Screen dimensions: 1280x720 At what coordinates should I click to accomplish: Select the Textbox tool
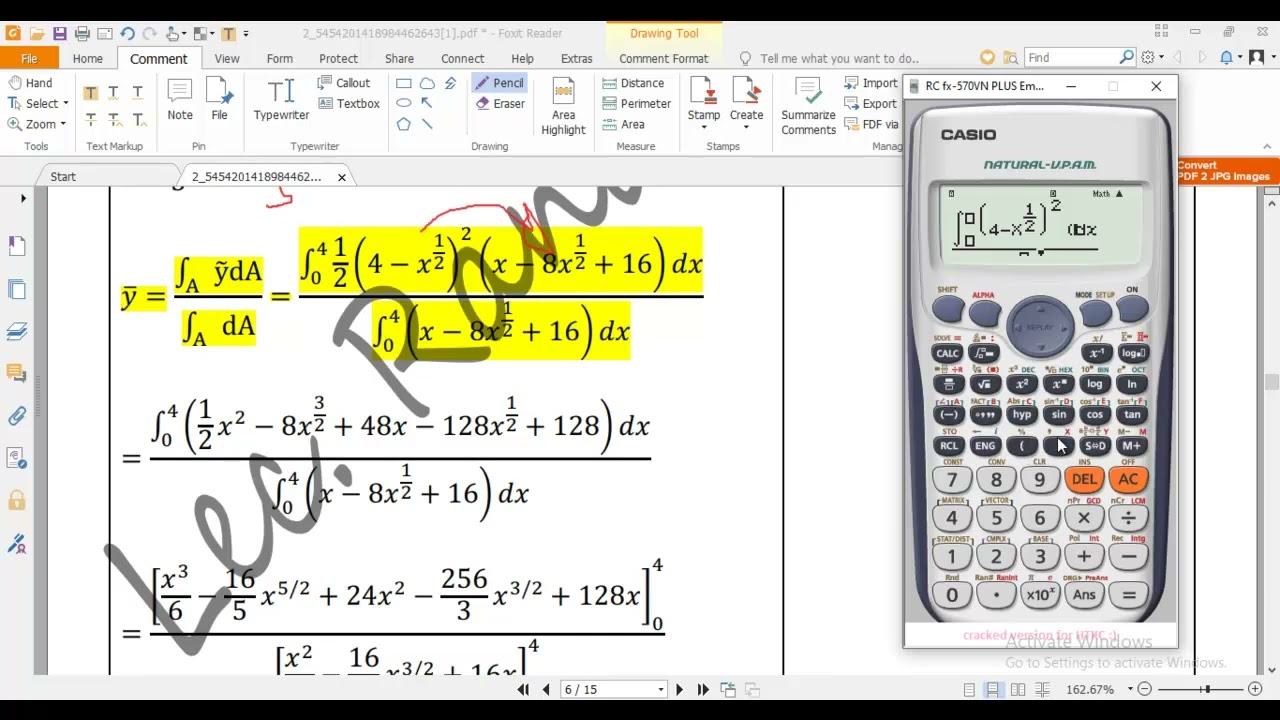(x=349, y=104)
